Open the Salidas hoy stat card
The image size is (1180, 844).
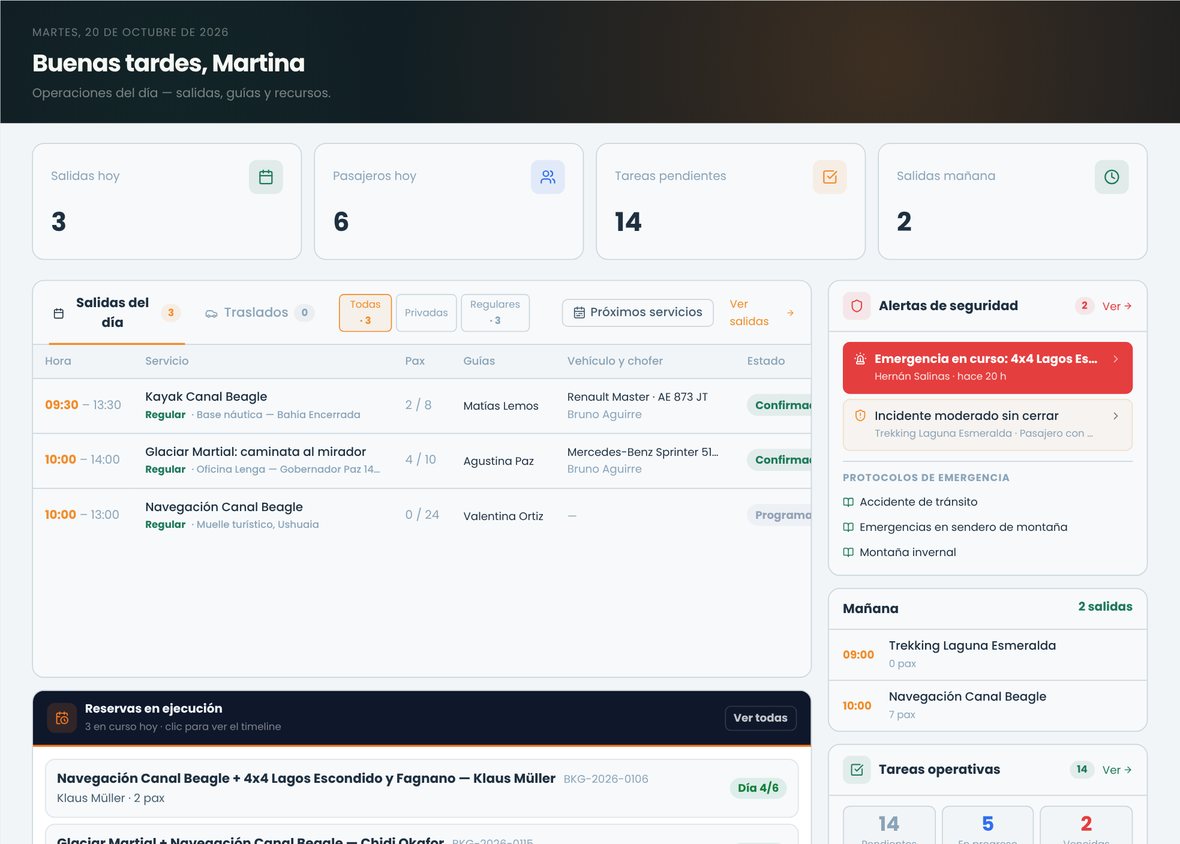coord(167,202)
